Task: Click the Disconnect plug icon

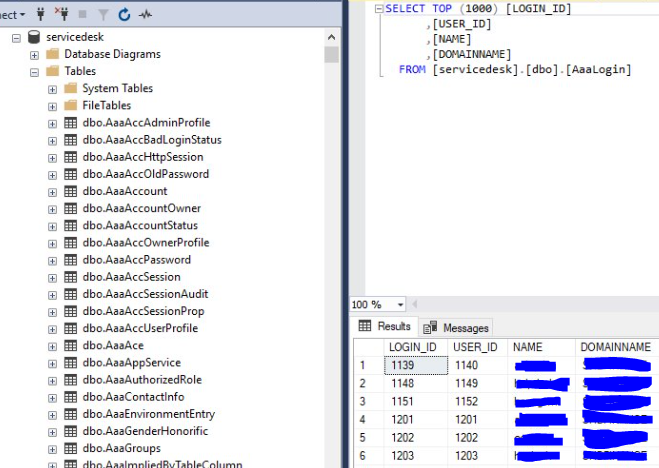Action: click(61, 14)
